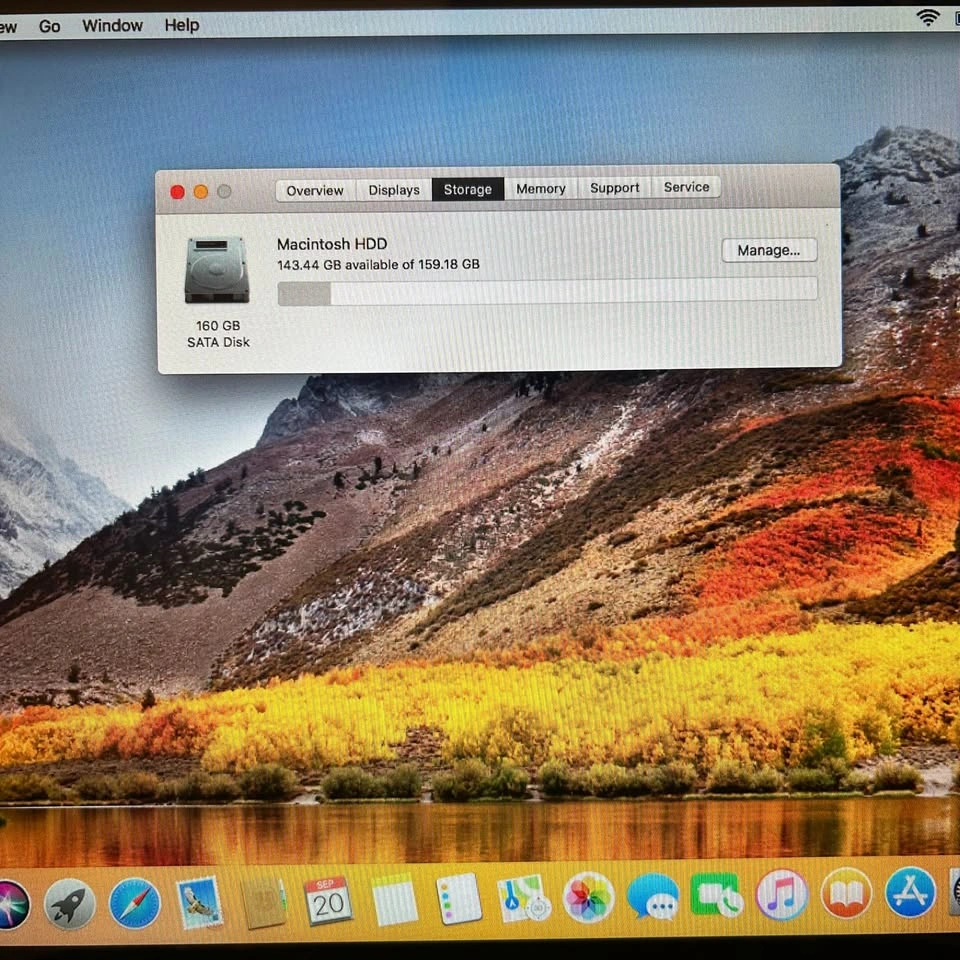Click the Macintosh HDD volume name
Viewport: 960px width, 960px height.
tap(332, 244)
